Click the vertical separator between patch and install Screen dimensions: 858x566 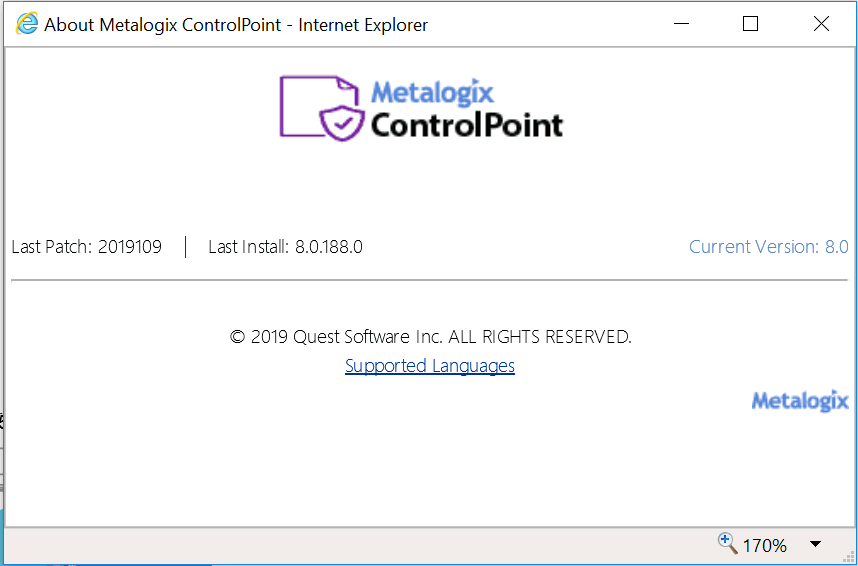(x=185, y=247)
